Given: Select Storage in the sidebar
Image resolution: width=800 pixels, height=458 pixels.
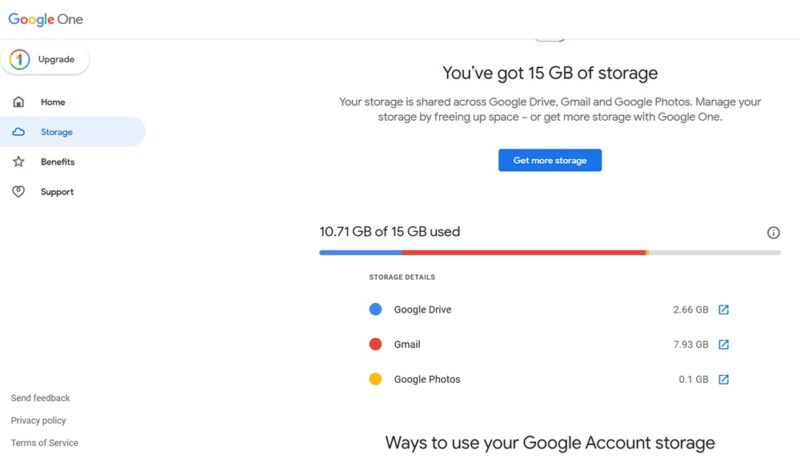Looking at the screenshot, I should [72, 132].
